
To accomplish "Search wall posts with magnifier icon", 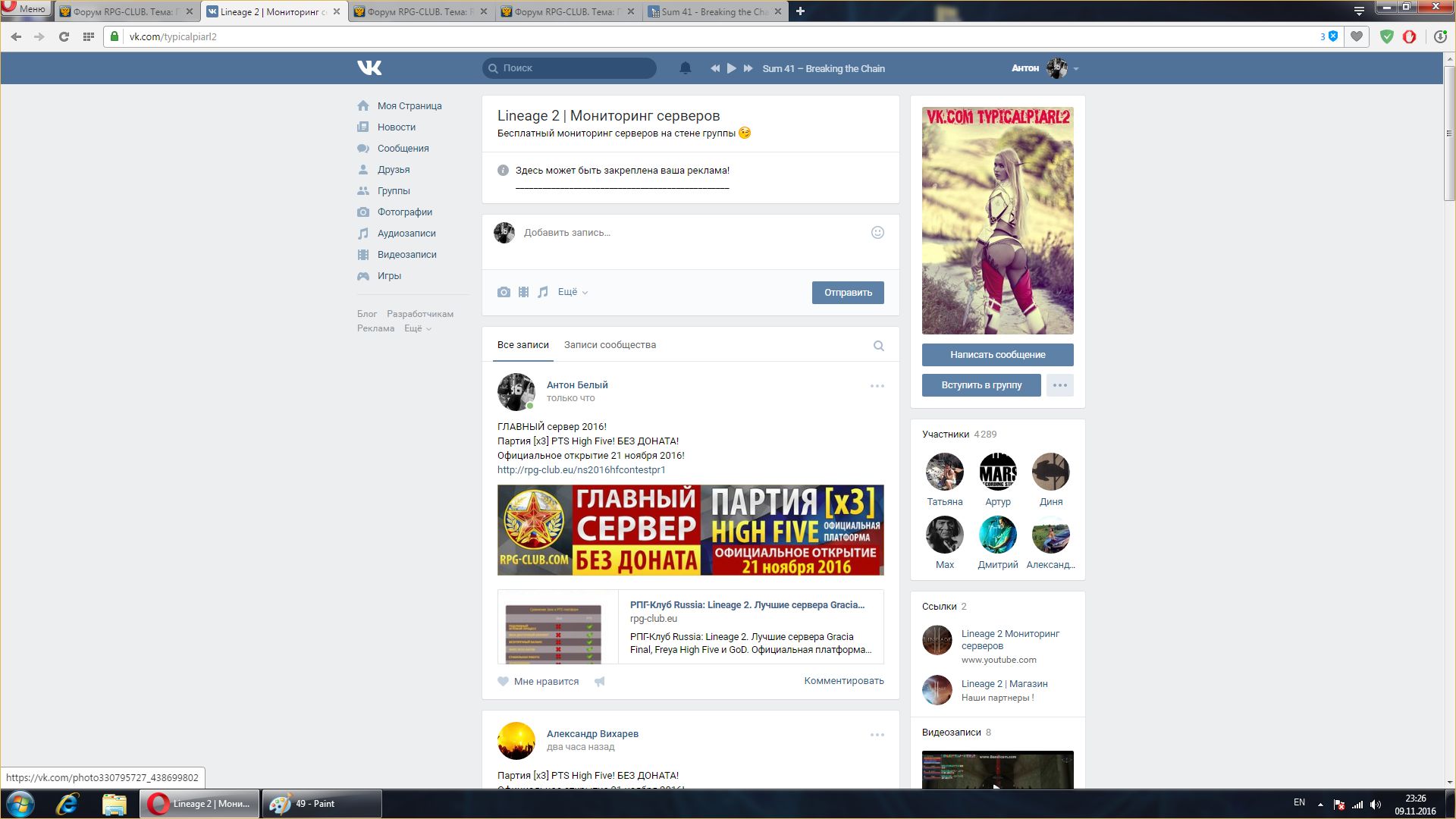I will [x=878, y=346].
